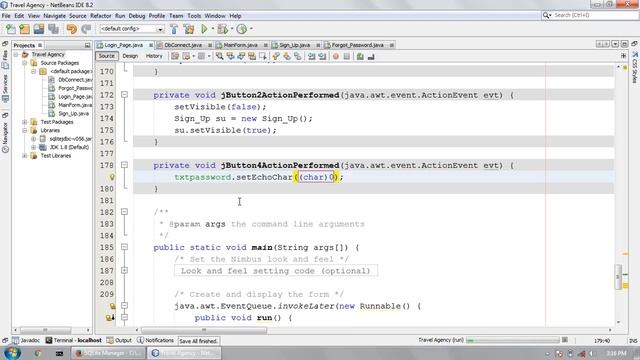Click the Previous Bookmark icon

point(276,56)
